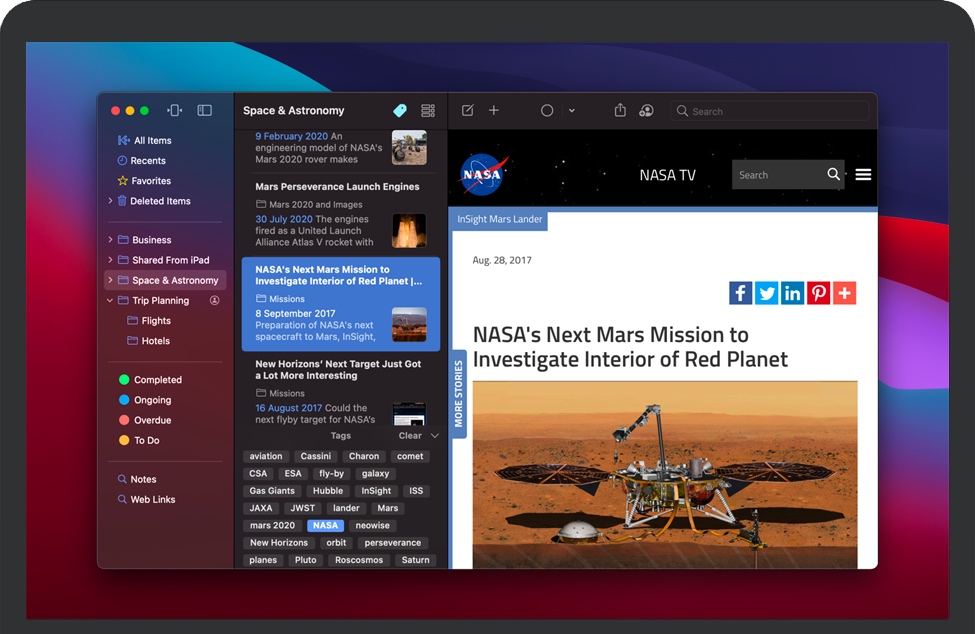Click the tag filter icon in list header
This screenshot has height=634, width=975.
[x=400, y=111]
